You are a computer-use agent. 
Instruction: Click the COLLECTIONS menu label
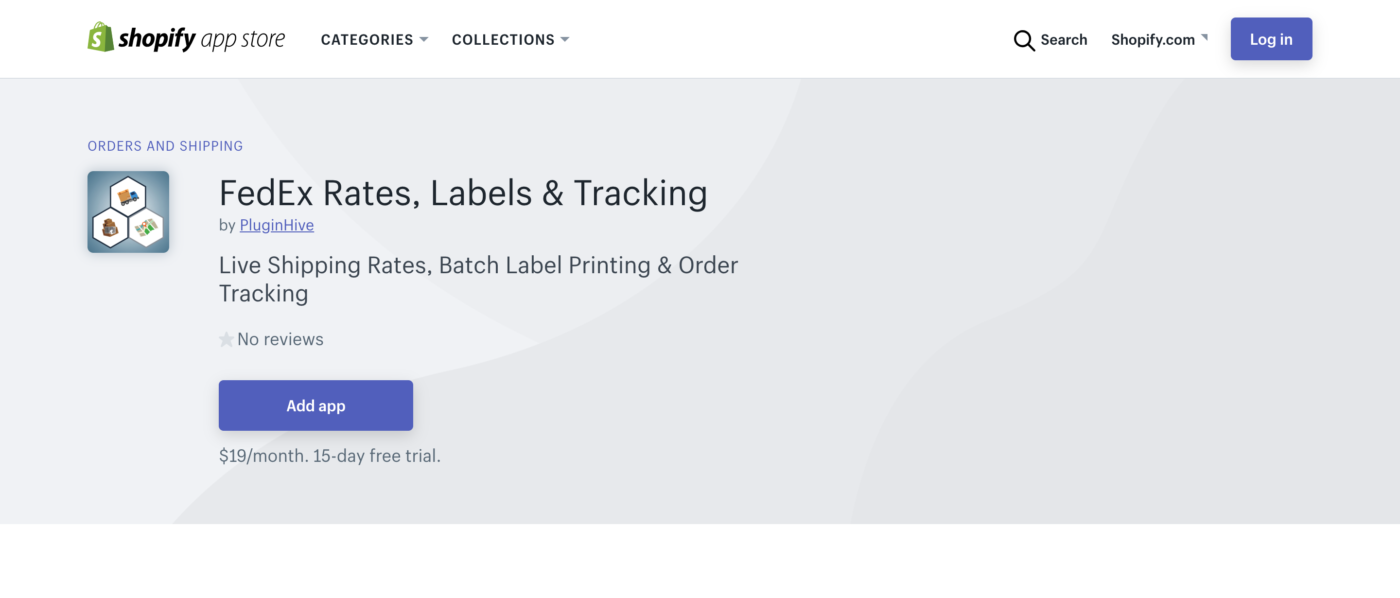click(503, 39)
